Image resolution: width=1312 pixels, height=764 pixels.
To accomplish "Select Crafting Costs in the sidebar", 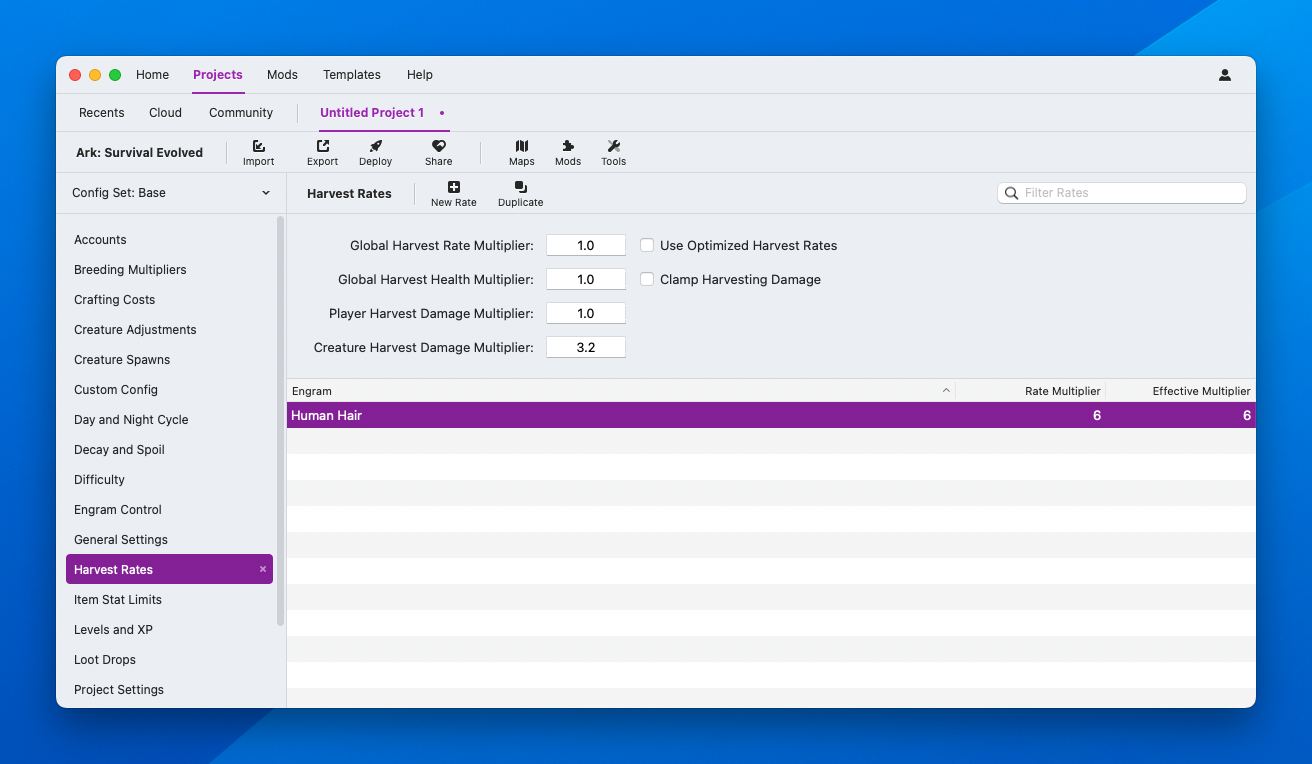I will pyautogui.click(x=169, y=300).
